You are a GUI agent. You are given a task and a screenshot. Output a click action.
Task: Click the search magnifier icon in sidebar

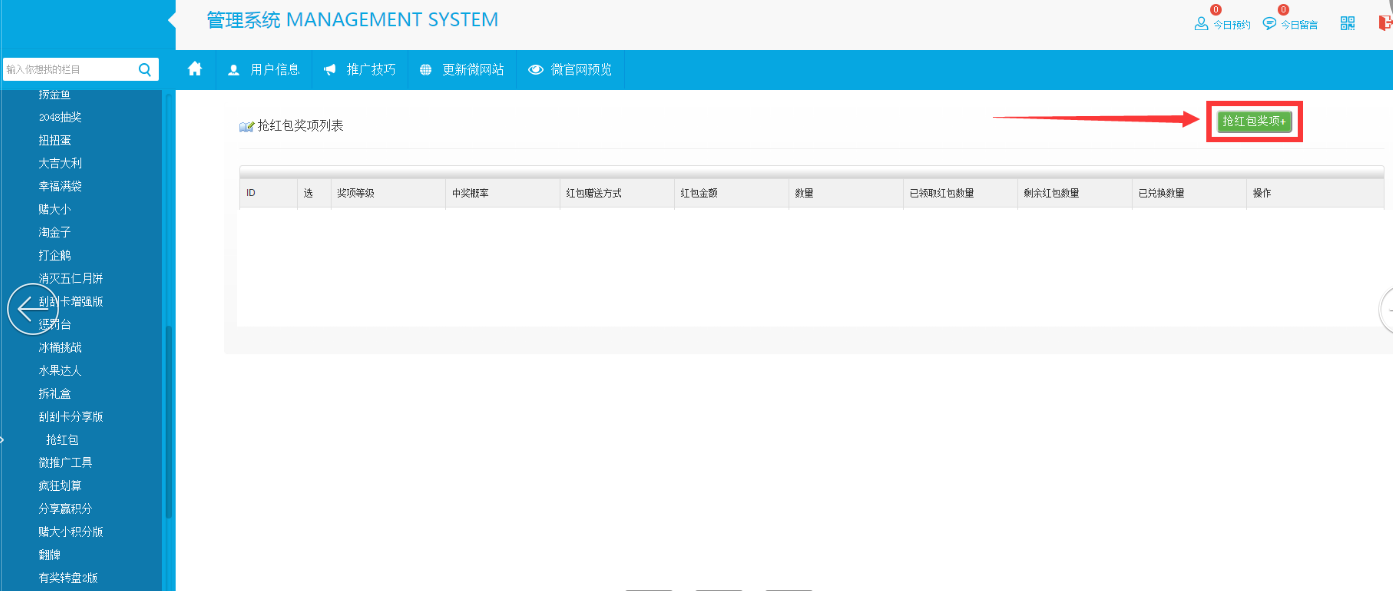click(145, 69)
